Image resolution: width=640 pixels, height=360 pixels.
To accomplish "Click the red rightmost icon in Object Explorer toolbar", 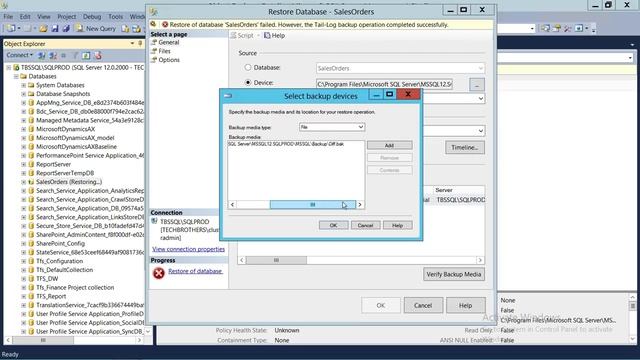I will (98, 55).
